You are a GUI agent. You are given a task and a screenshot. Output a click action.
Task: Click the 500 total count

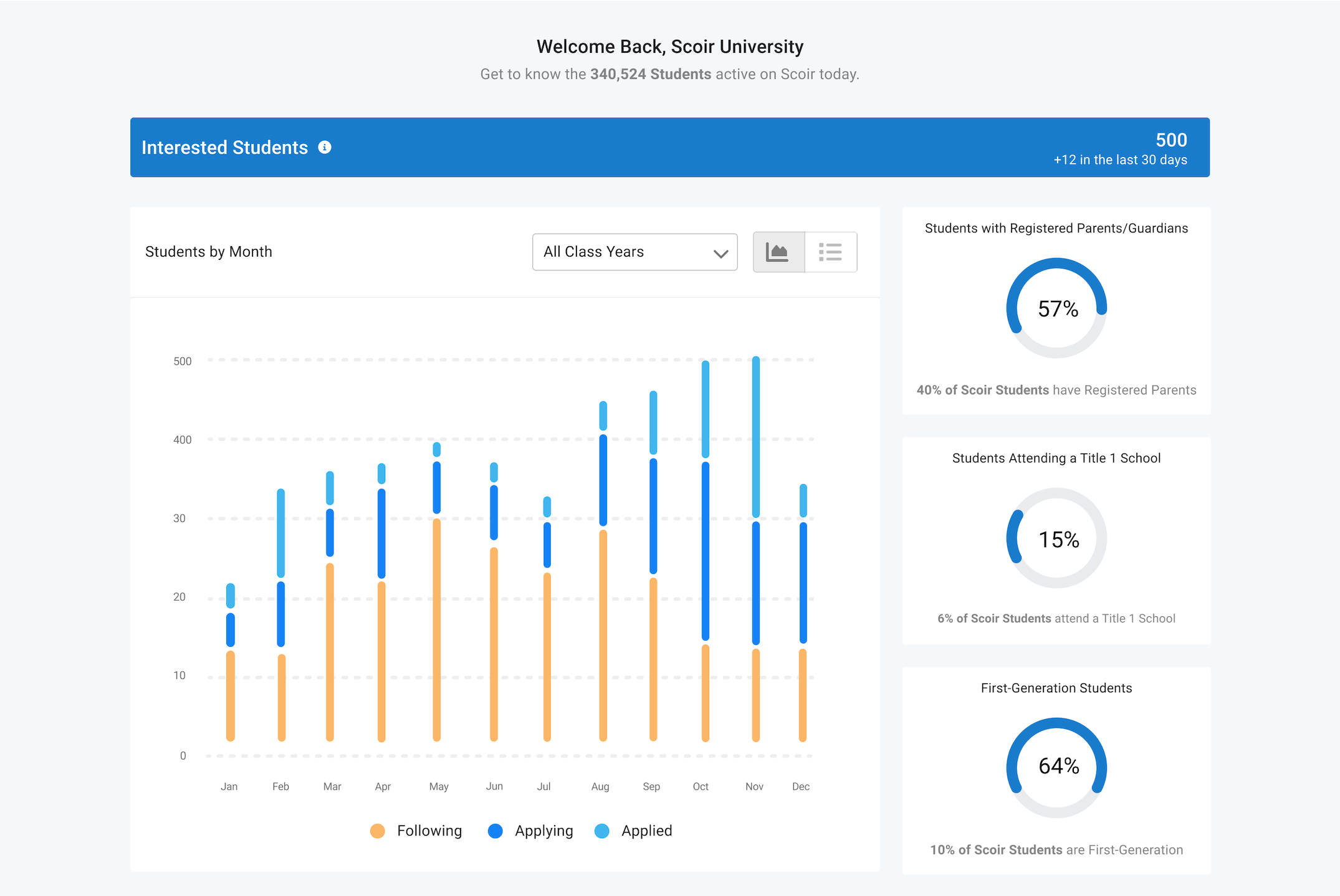[1171, 140]
